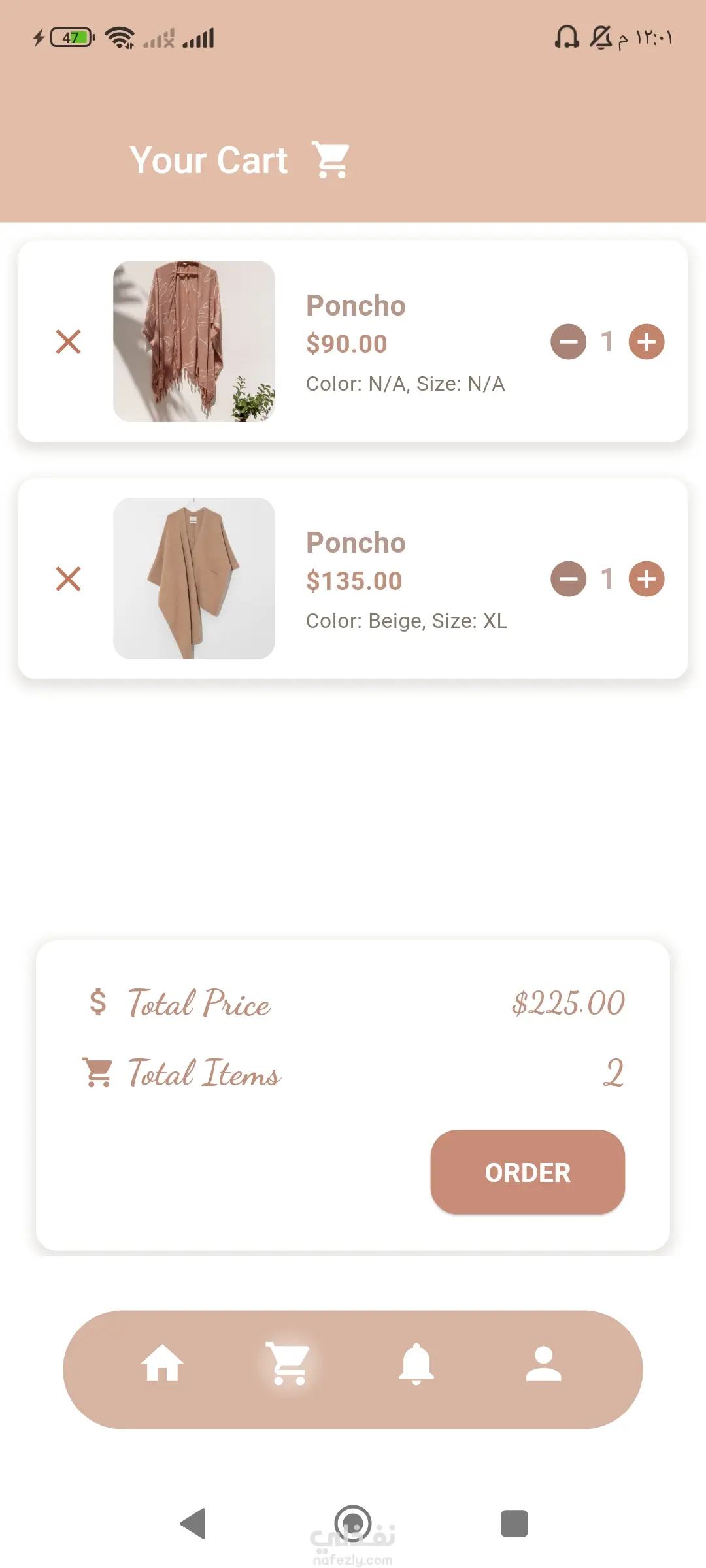
Task: Increase quantity of the $90.00 Poncho
Action: pos(647,342)
